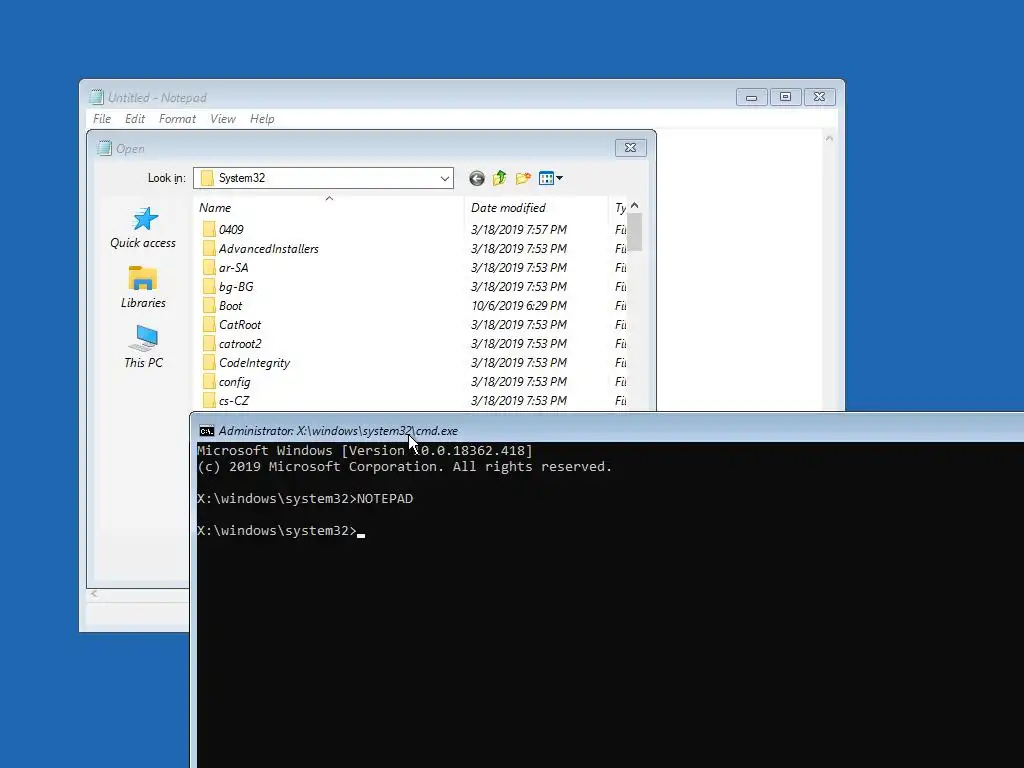This screenshot has width=1024, height=768.
Task: Minimize the Notepad window
Action: pyautogui.click(x=751, y=97)
